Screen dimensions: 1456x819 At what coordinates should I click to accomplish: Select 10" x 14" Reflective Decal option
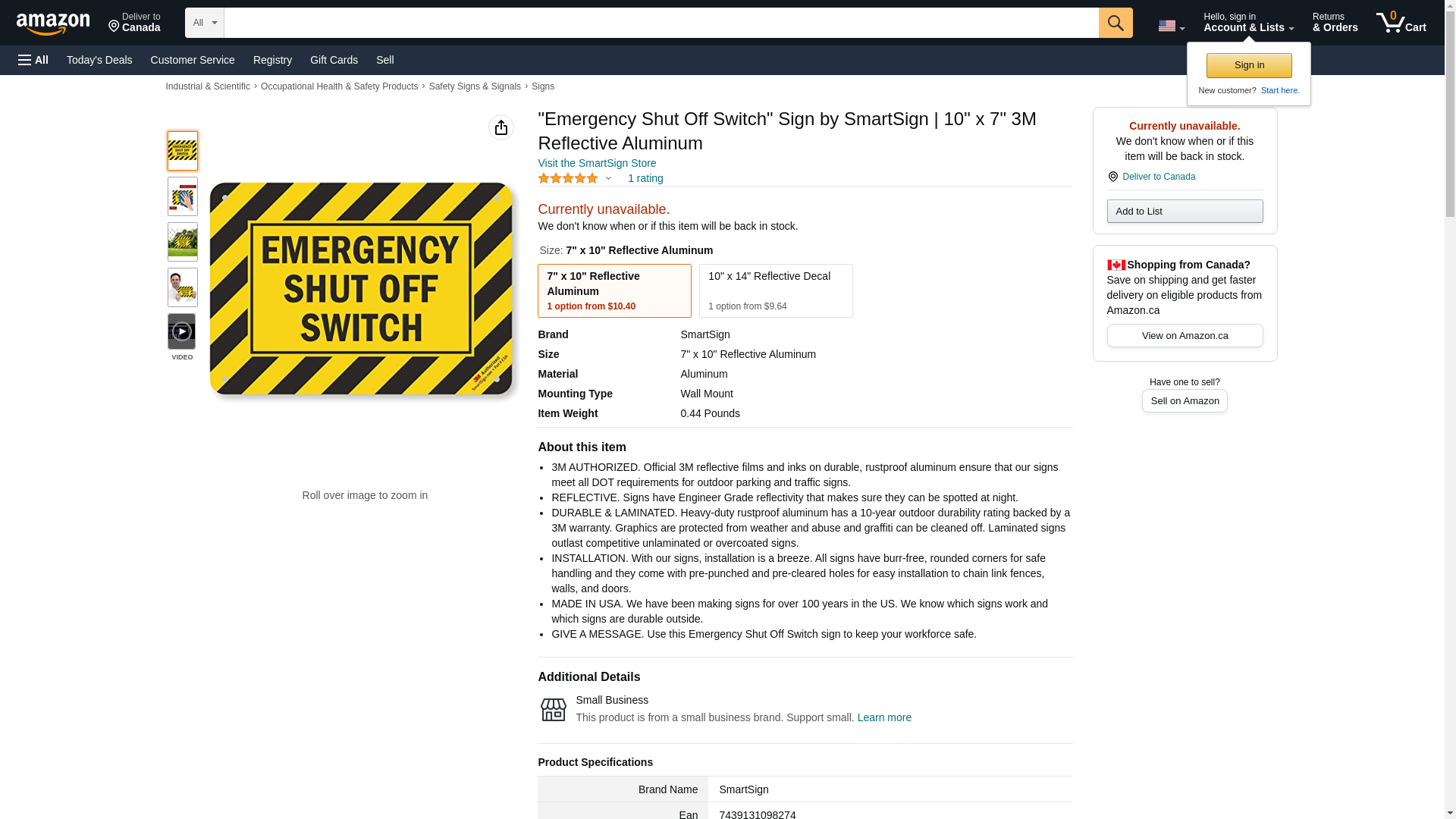click(775, 290)
